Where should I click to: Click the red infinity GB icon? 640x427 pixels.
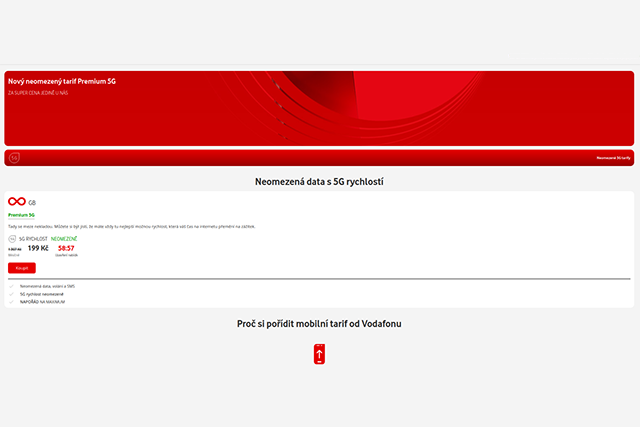click(17, 202)
